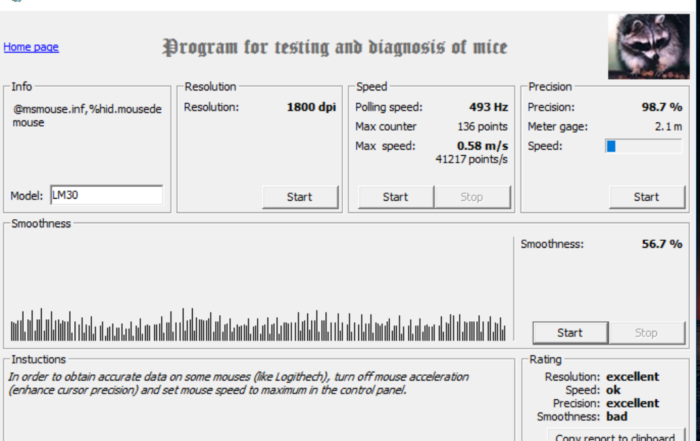Click the Smoothness rating 'bad'
Screen dimensions: 700x441
[617, 416]
